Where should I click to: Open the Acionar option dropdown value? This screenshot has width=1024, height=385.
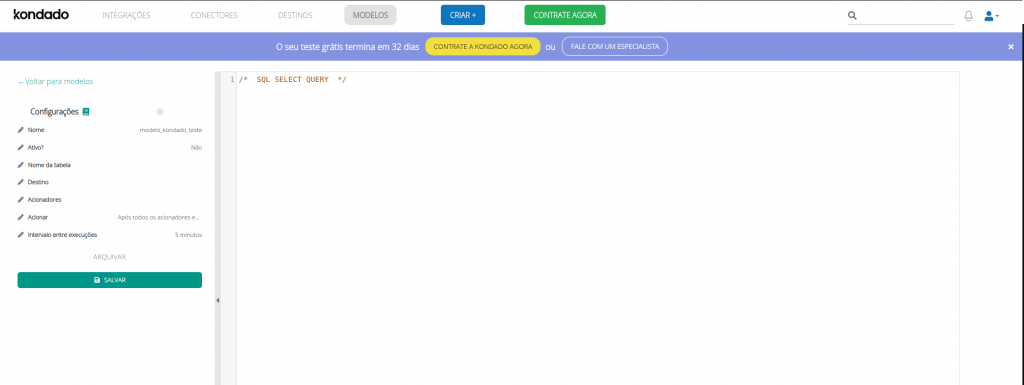pos(159,217)
